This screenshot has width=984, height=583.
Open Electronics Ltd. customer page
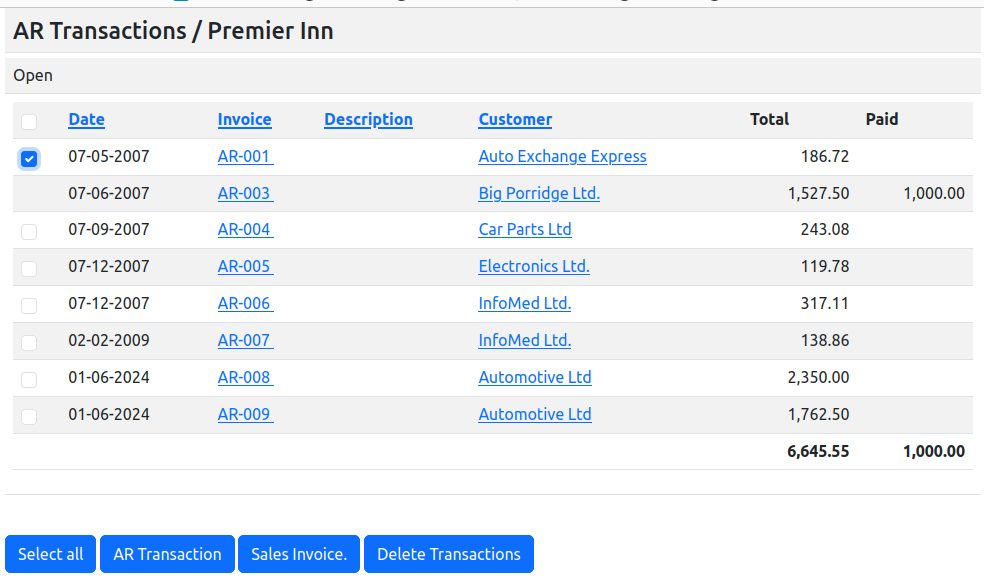(x=534, y=266)
